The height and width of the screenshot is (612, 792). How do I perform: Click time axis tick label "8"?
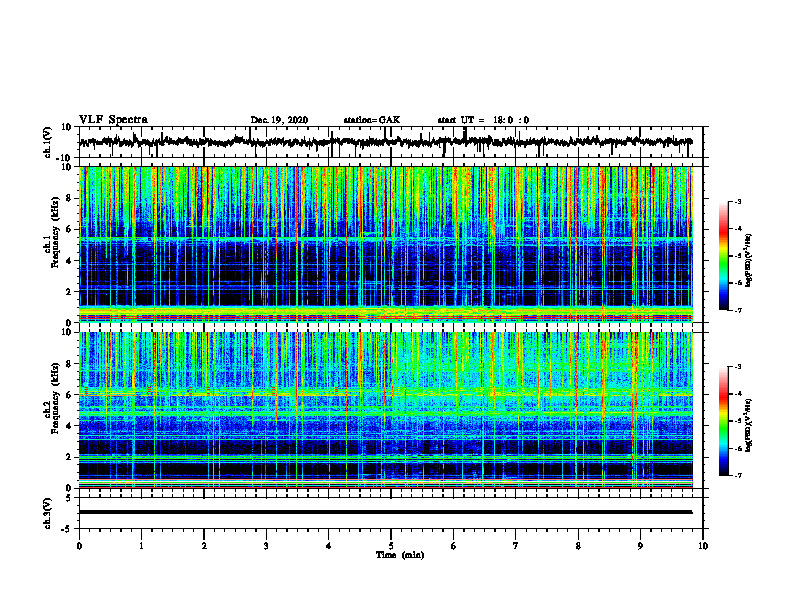point(578,546)
